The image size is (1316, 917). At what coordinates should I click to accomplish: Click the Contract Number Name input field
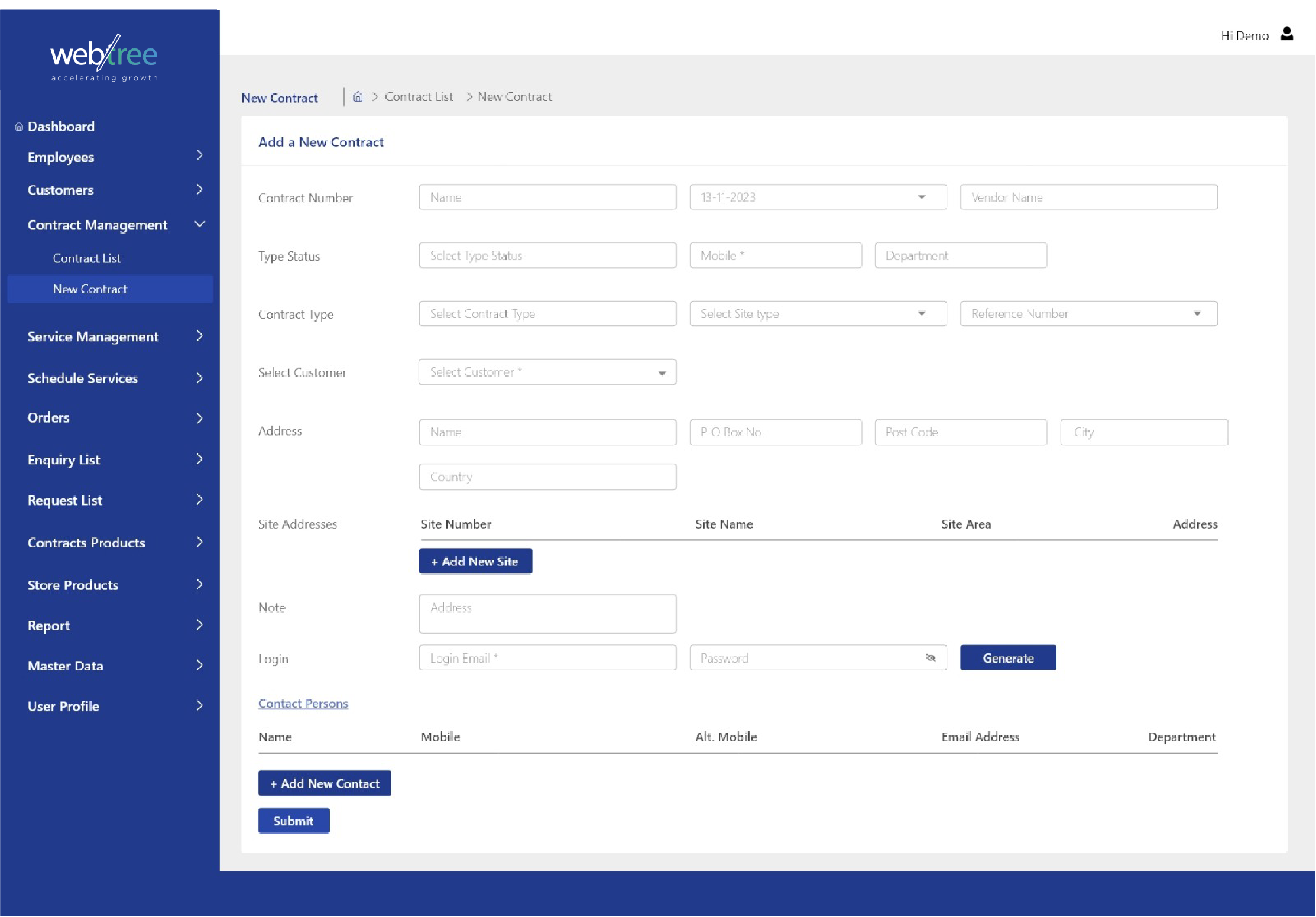[x=547, y=197]
